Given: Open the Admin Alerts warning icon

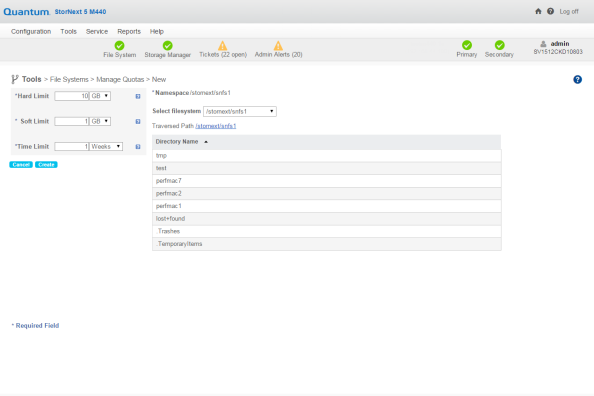Looking at the screenshot, I should coord(278,45).
